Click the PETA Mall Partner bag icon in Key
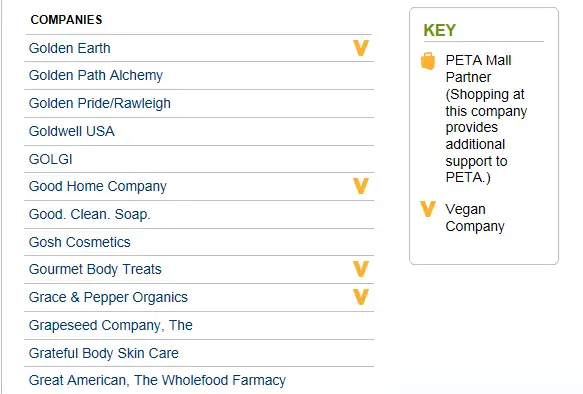583x394 pixels. tap(428, 61)
